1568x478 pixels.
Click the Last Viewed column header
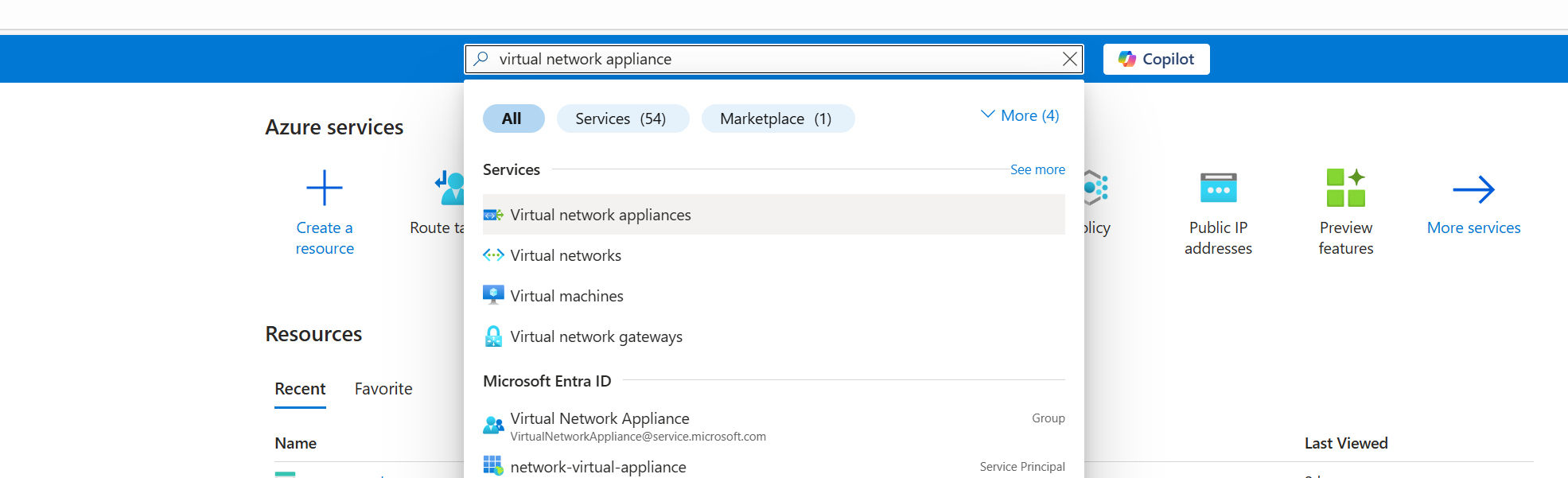1346,443
